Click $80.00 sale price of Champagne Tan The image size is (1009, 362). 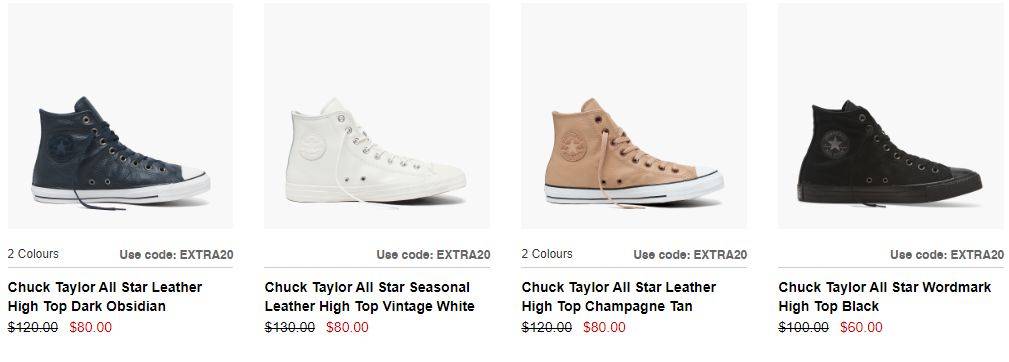pos(604,327)
